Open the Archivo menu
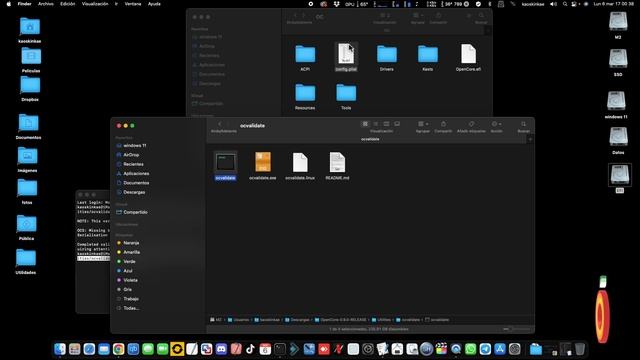The width and height of the screenshot is (640, 360). 46,4
